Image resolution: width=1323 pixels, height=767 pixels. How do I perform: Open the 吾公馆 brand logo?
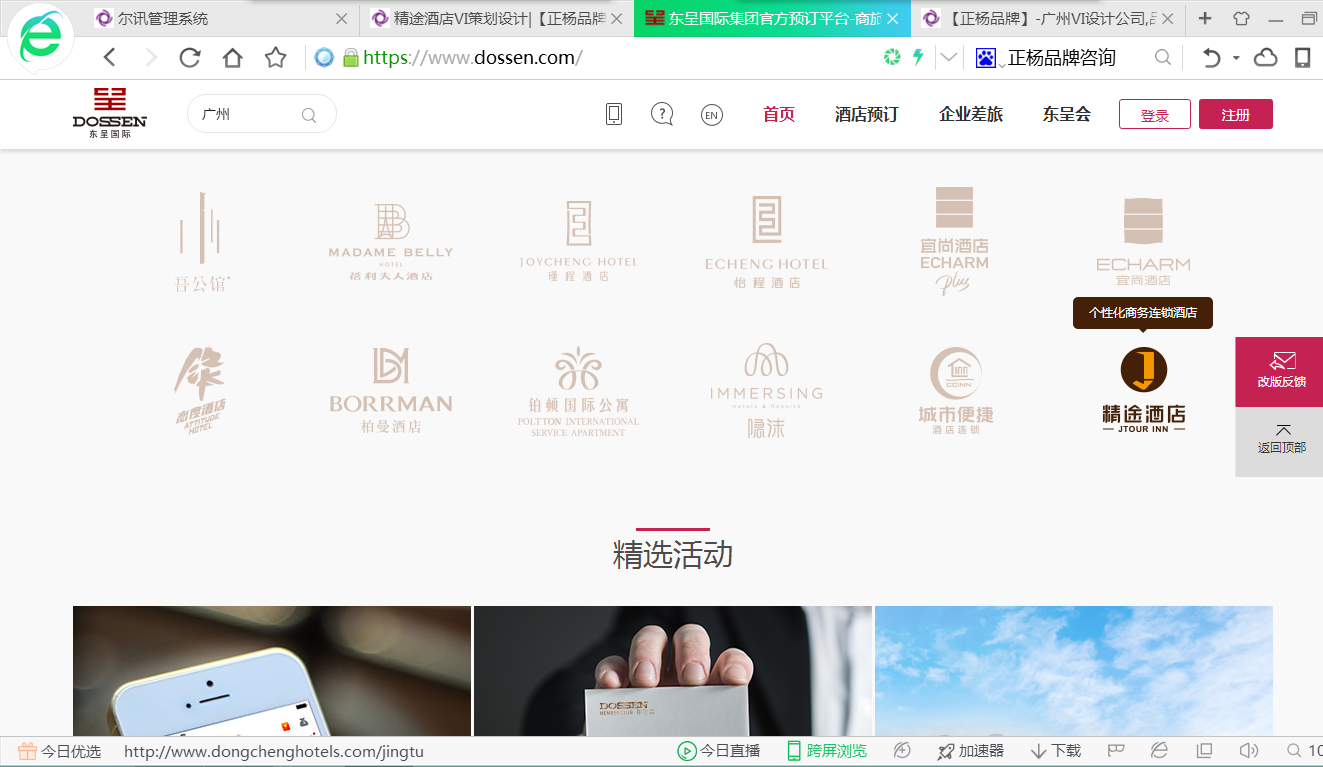point(202,242)
